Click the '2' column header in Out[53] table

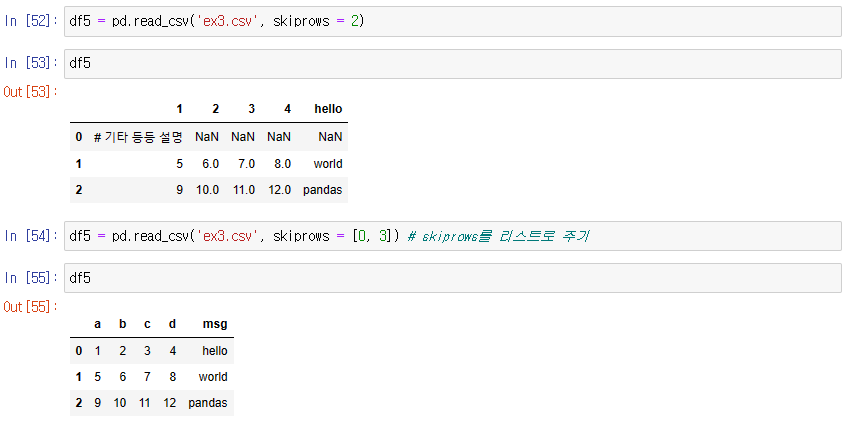pyautogui.click(x=215, y=109)
